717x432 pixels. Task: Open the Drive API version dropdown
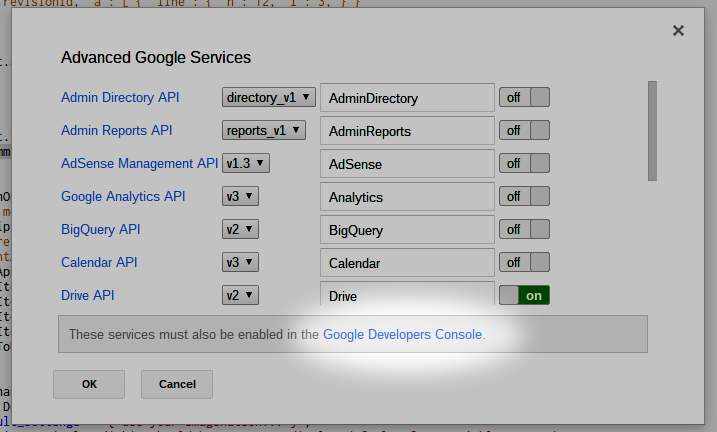(241, 295)
